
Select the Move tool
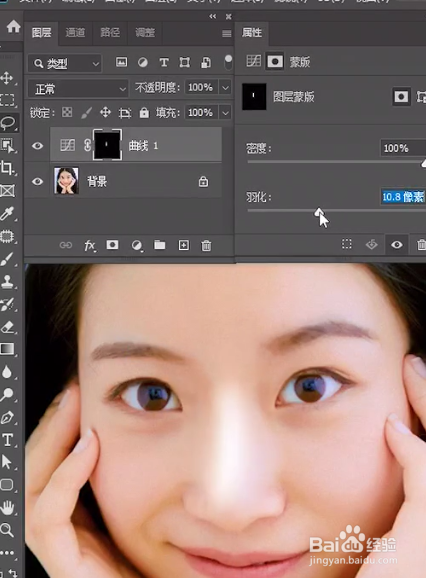[x=7, y=78]
